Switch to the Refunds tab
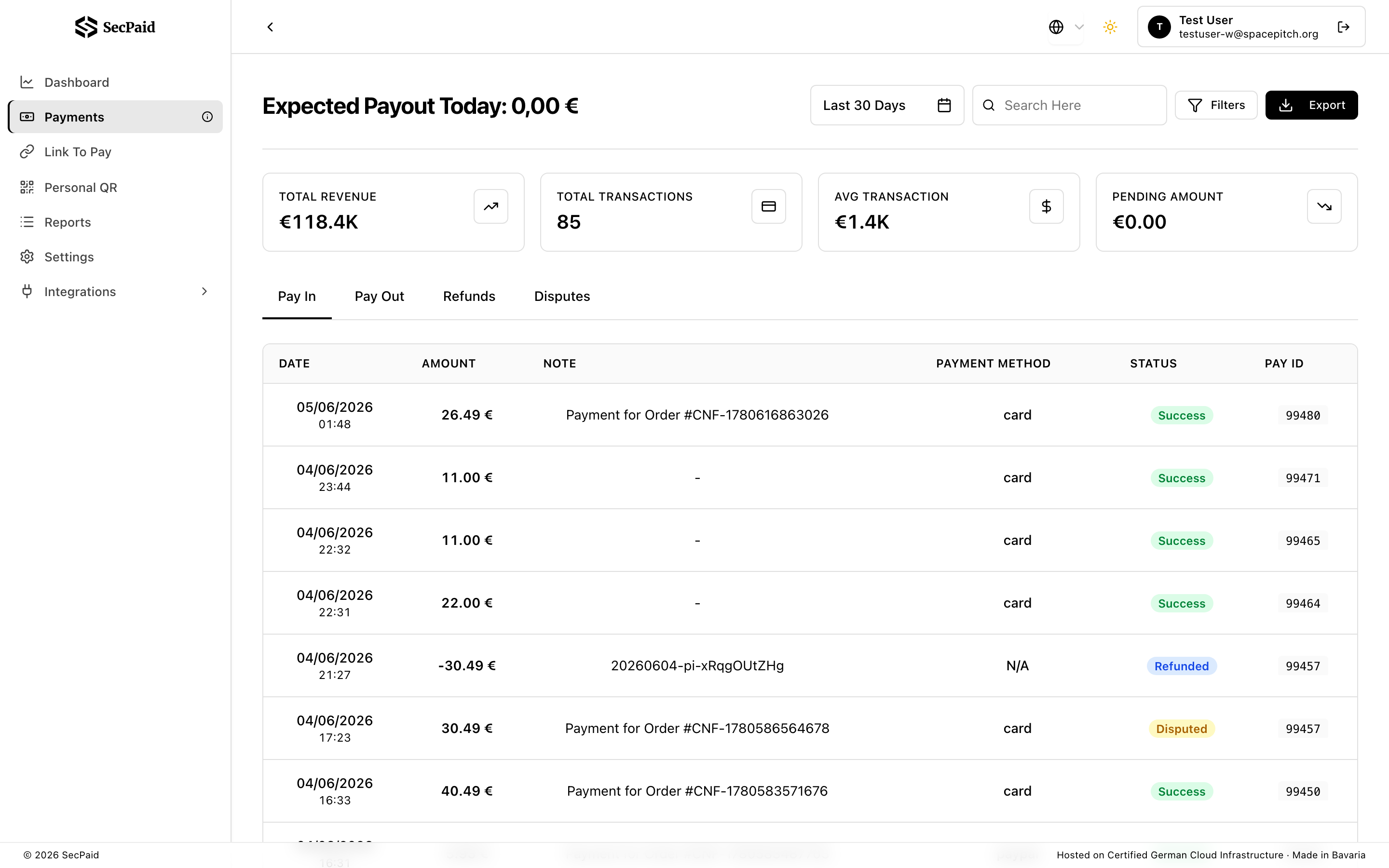Image resolution: width=1389 pixels, height=868 pixels. [x=469, y=296]
